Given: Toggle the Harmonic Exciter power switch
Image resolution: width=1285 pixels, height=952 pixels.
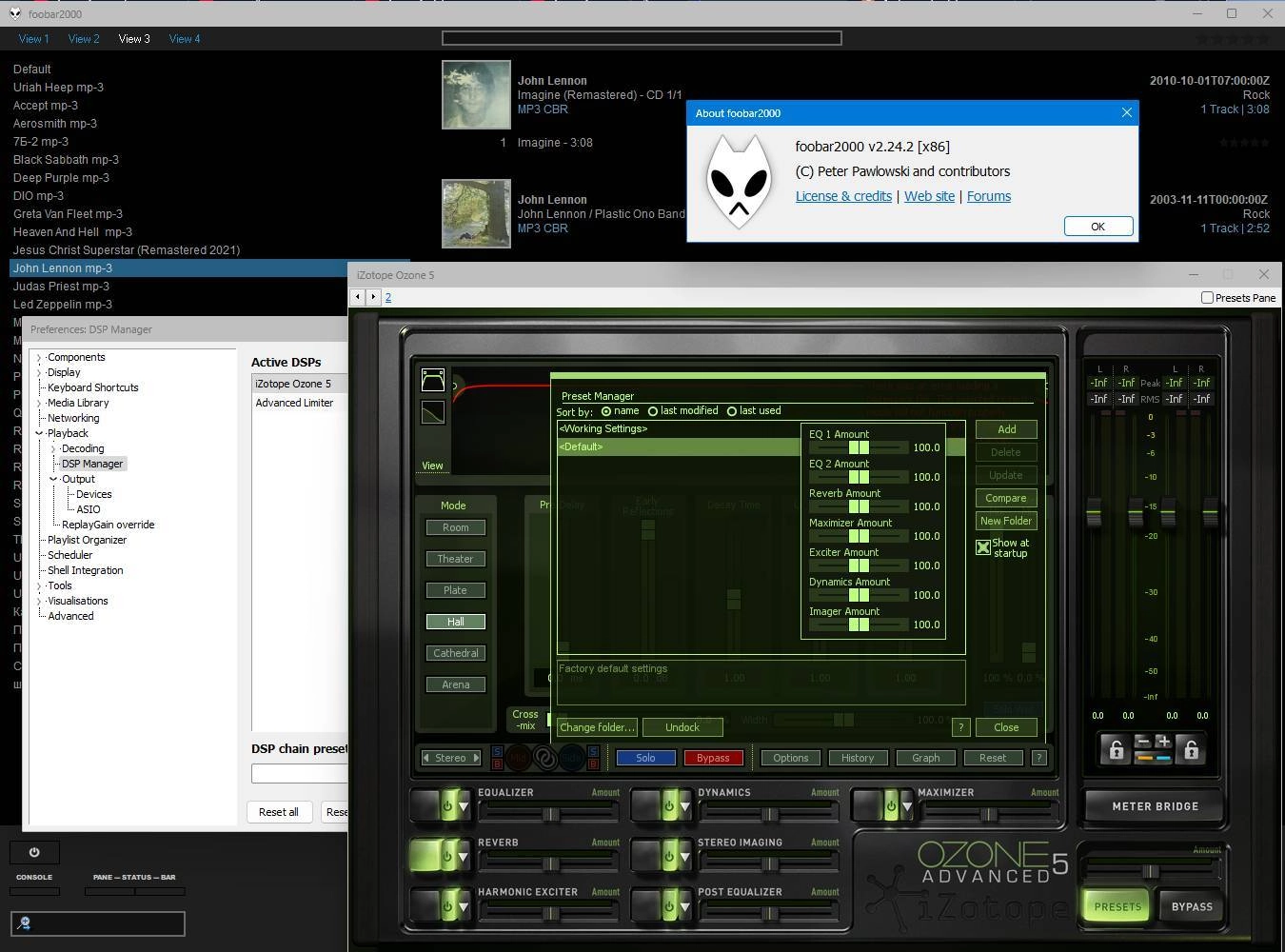Looking at the screenshot, I should click(x=448, y=905).
